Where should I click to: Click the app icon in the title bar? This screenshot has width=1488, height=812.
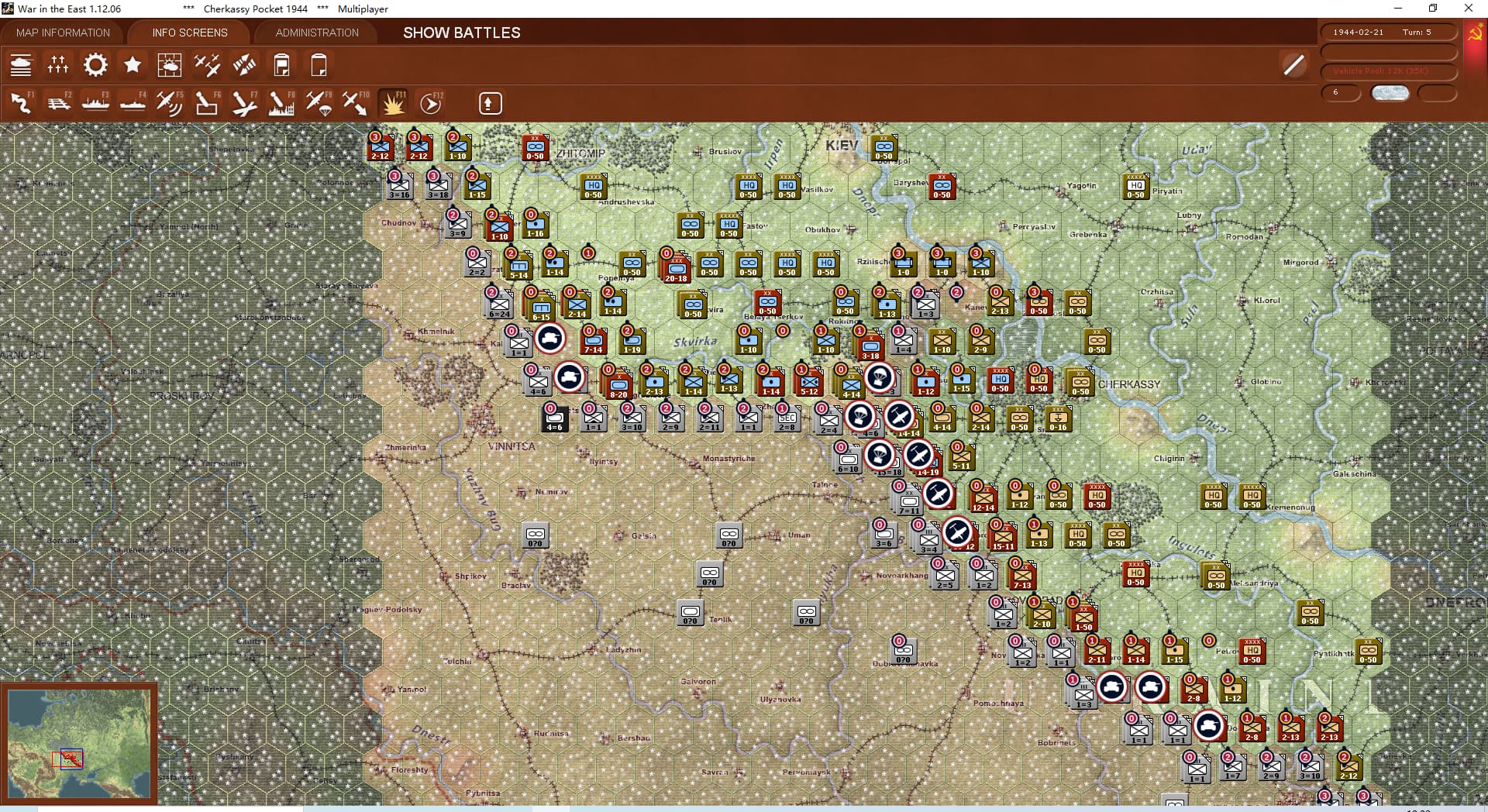tap(8, 9)
